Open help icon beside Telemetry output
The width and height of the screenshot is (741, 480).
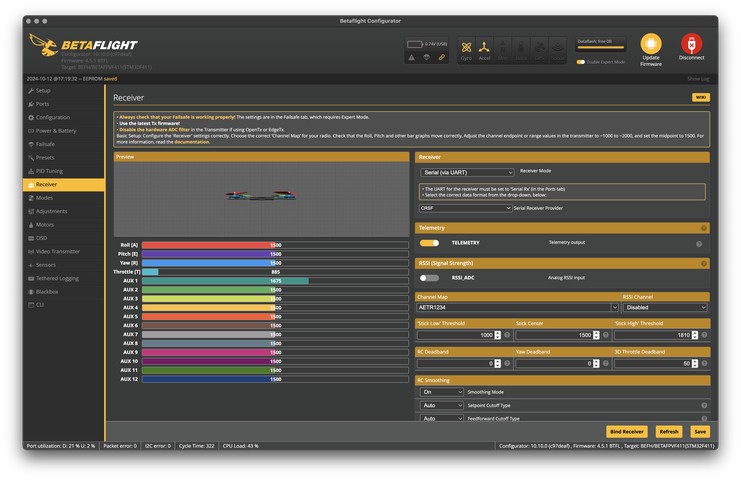coord(699,244)
